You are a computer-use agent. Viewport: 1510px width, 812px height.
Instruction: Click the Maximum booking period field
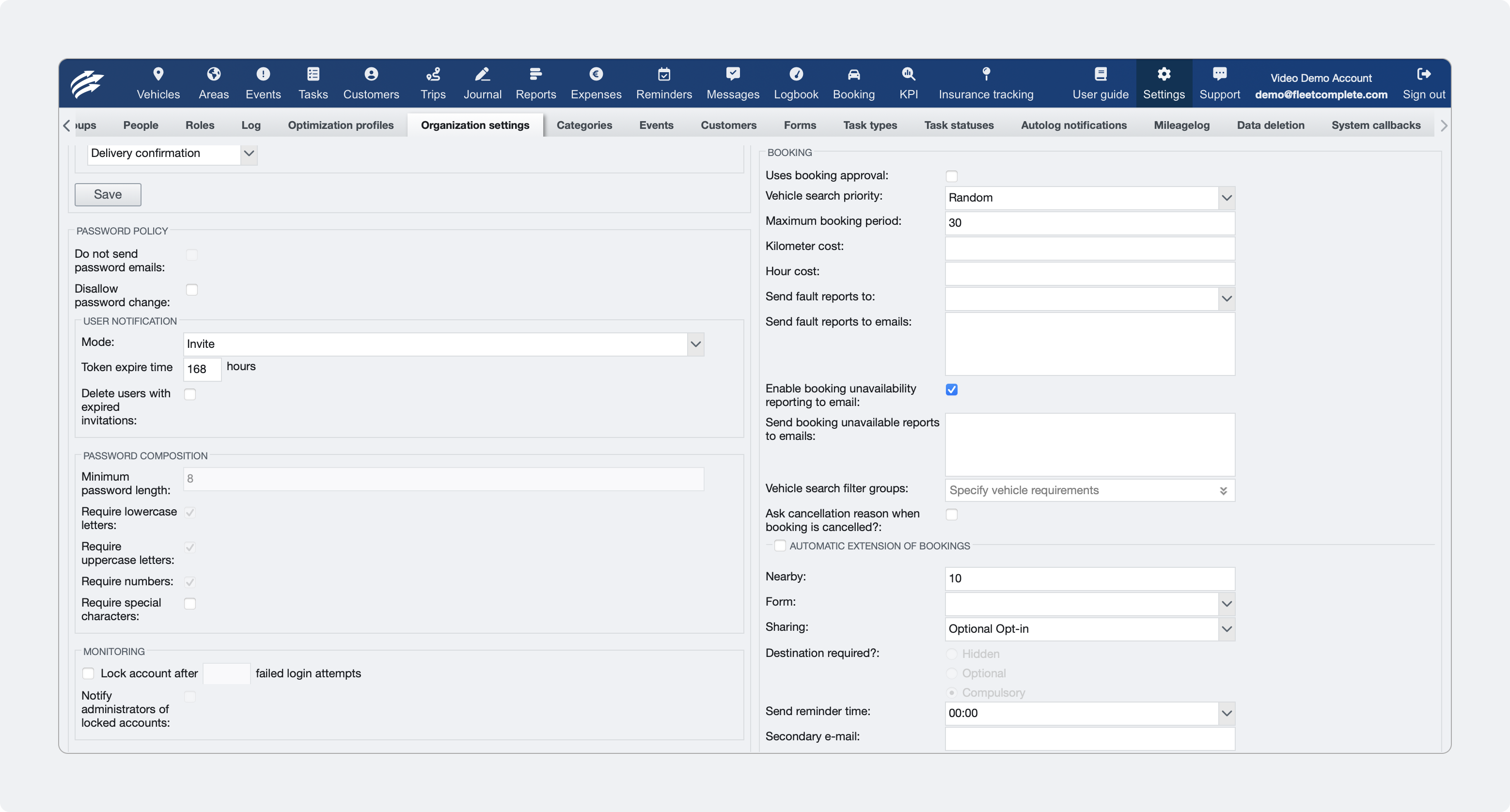pyautogui.click(x=1090, y=223)
